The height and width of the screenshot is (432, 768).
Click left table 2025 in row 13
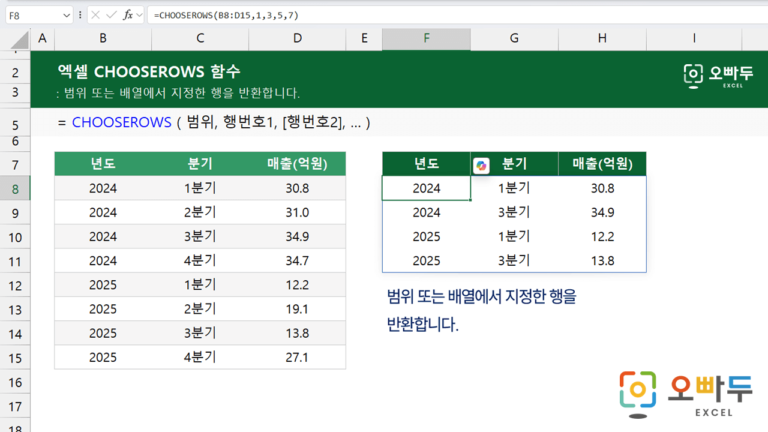(x=103, y=309)
